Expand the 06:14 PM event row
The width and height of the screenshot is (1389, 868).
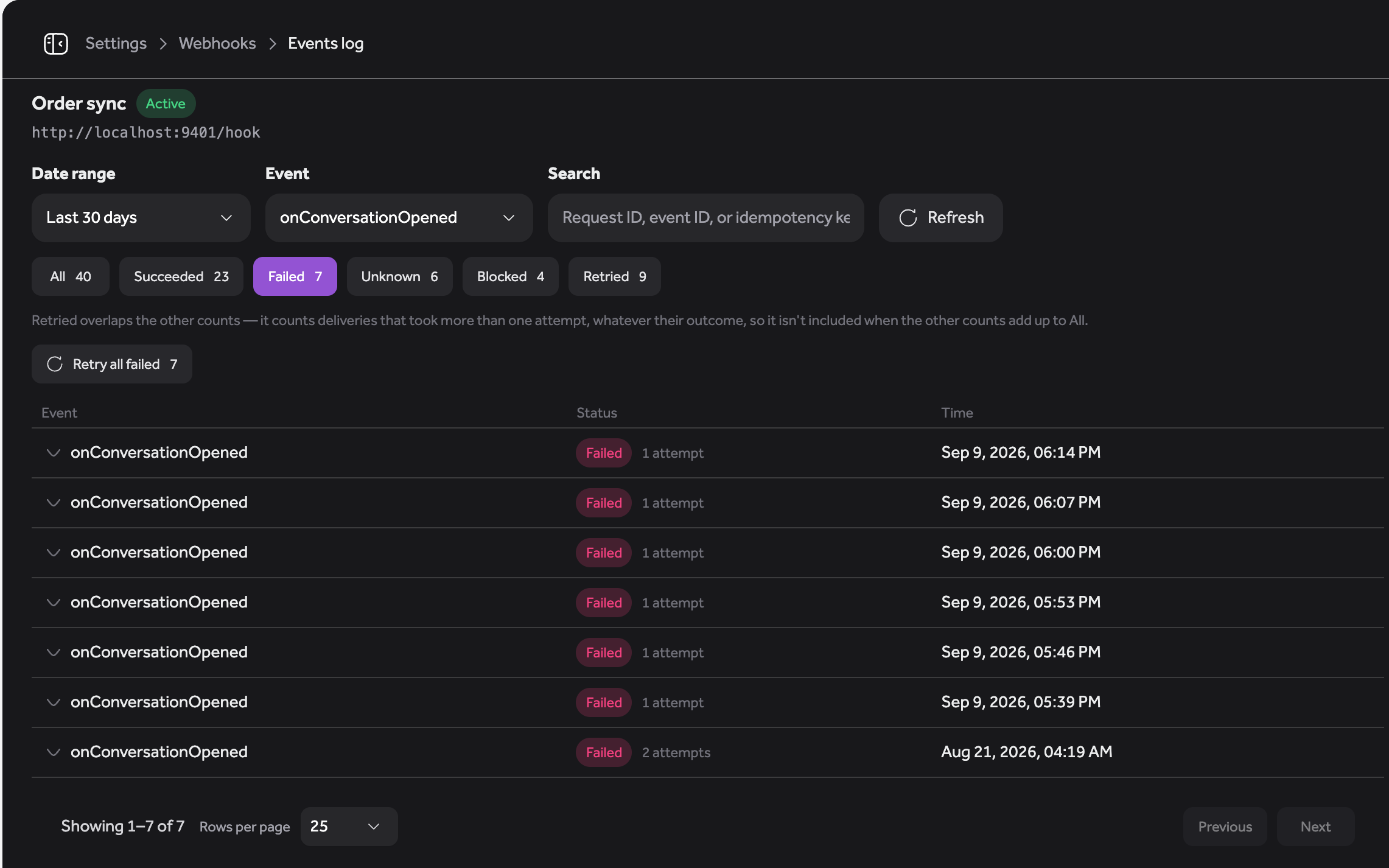coord(54,453)
